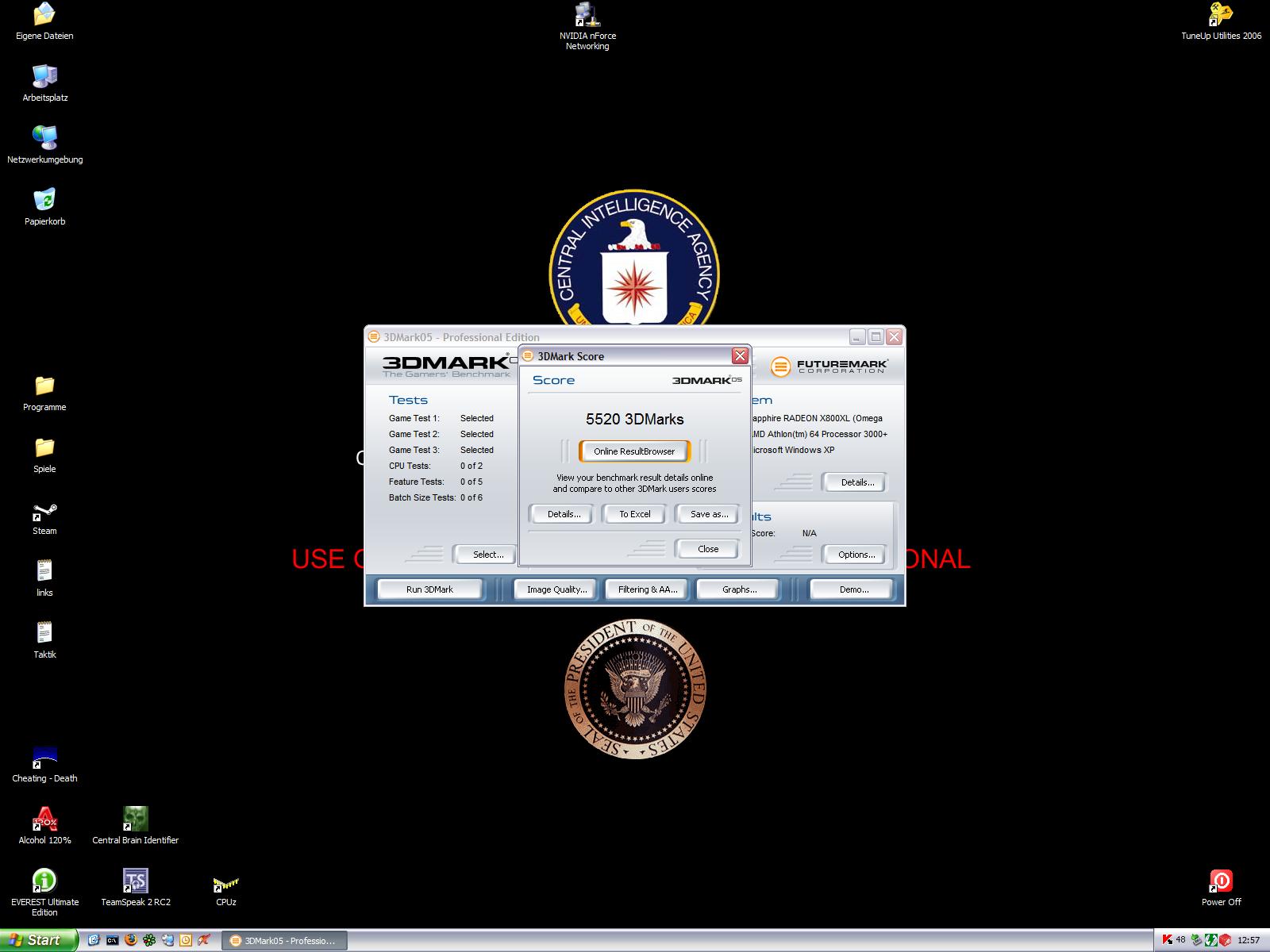
Task: Click the clock icon in quick launch
Action: (186, 940)
